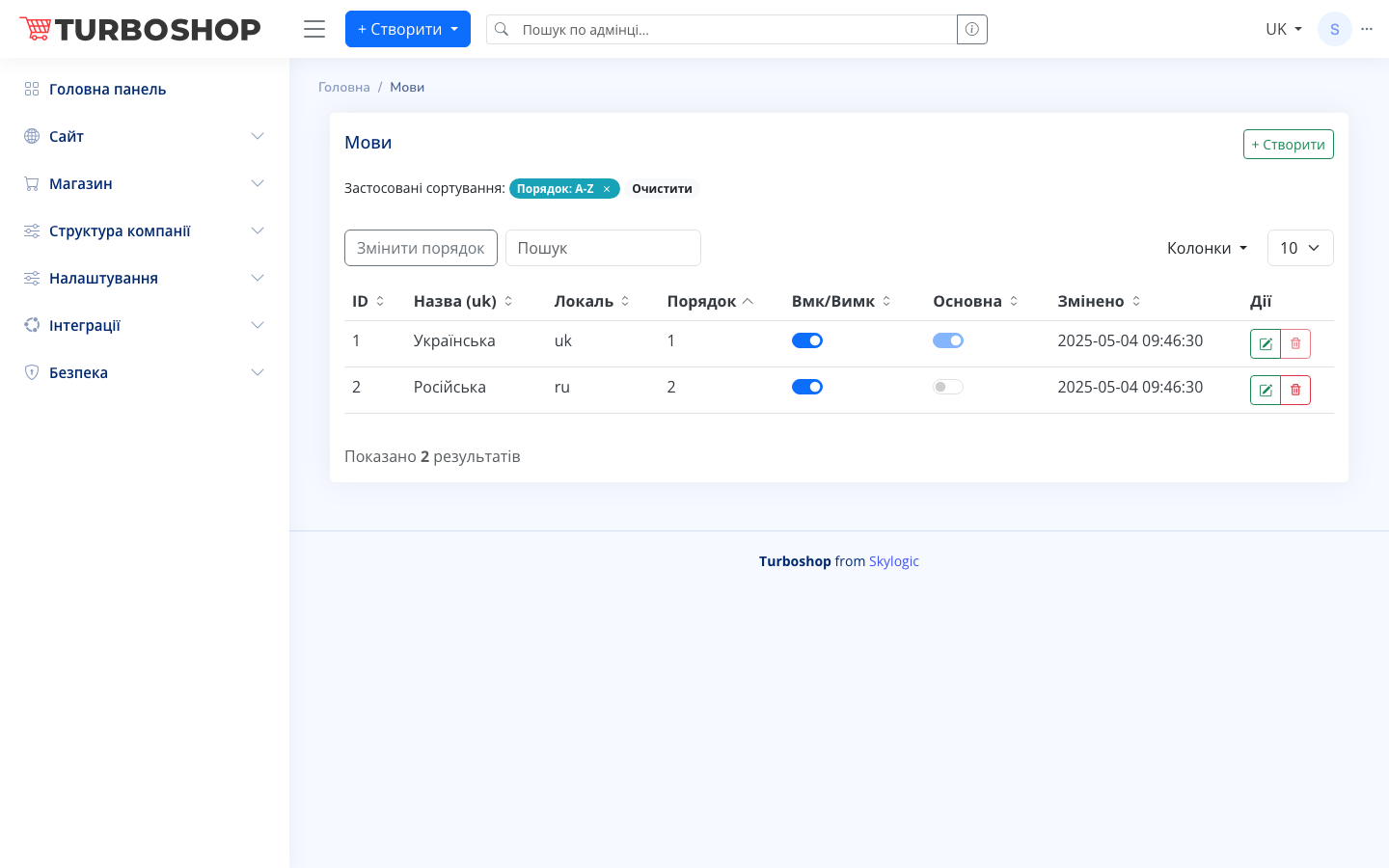Change rows per page from 10

click(x=1300, y=248)
